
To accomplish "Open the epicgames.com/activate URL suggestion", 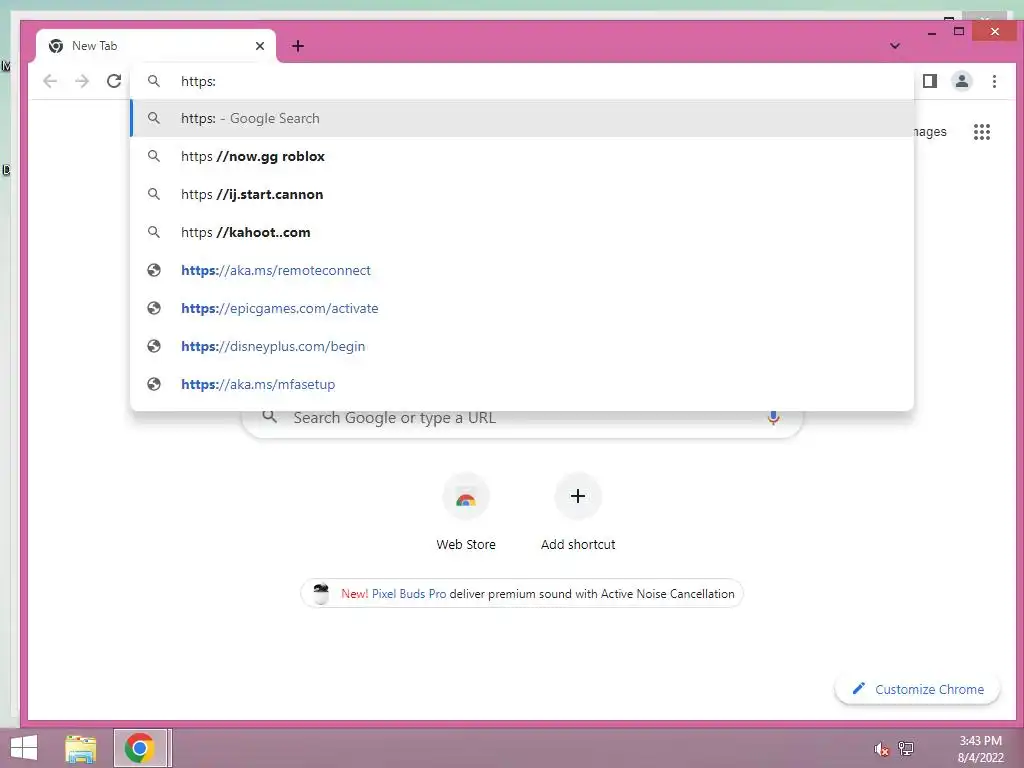I will point(522,308).
